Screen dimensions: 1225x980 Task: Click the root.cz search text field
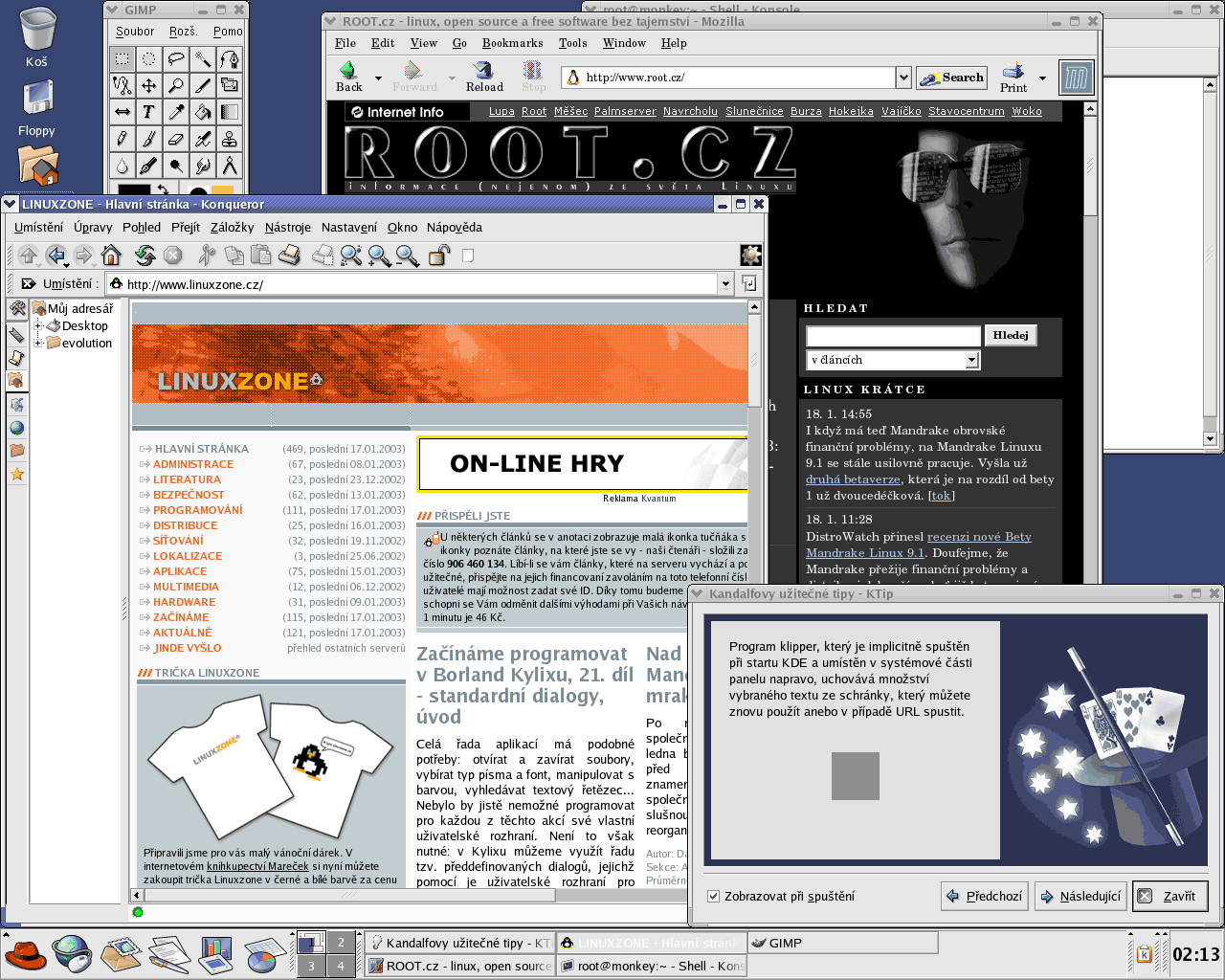pos(893,336)
